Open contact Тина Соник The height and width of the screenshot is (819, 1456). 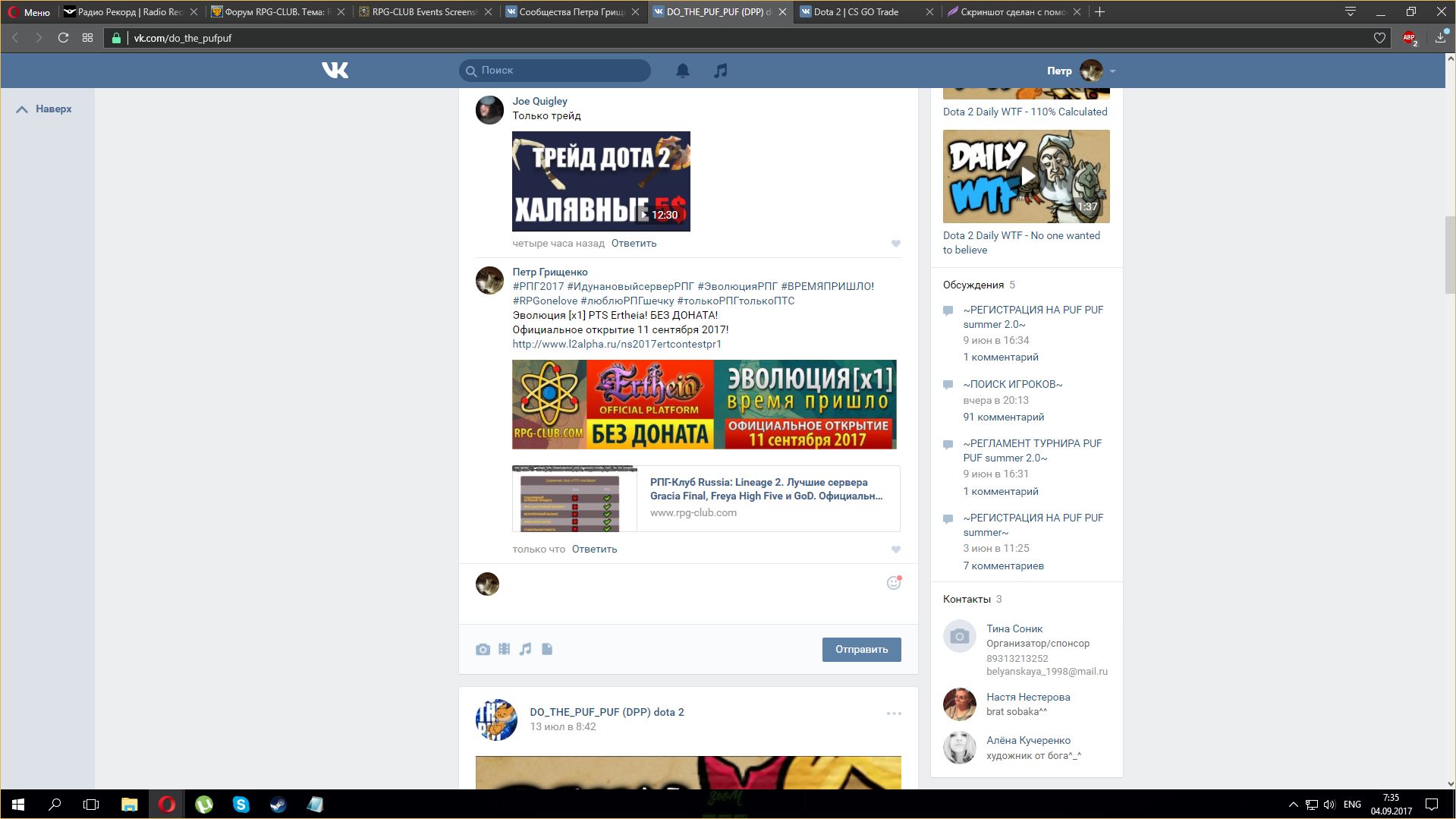click(1014, 629)
